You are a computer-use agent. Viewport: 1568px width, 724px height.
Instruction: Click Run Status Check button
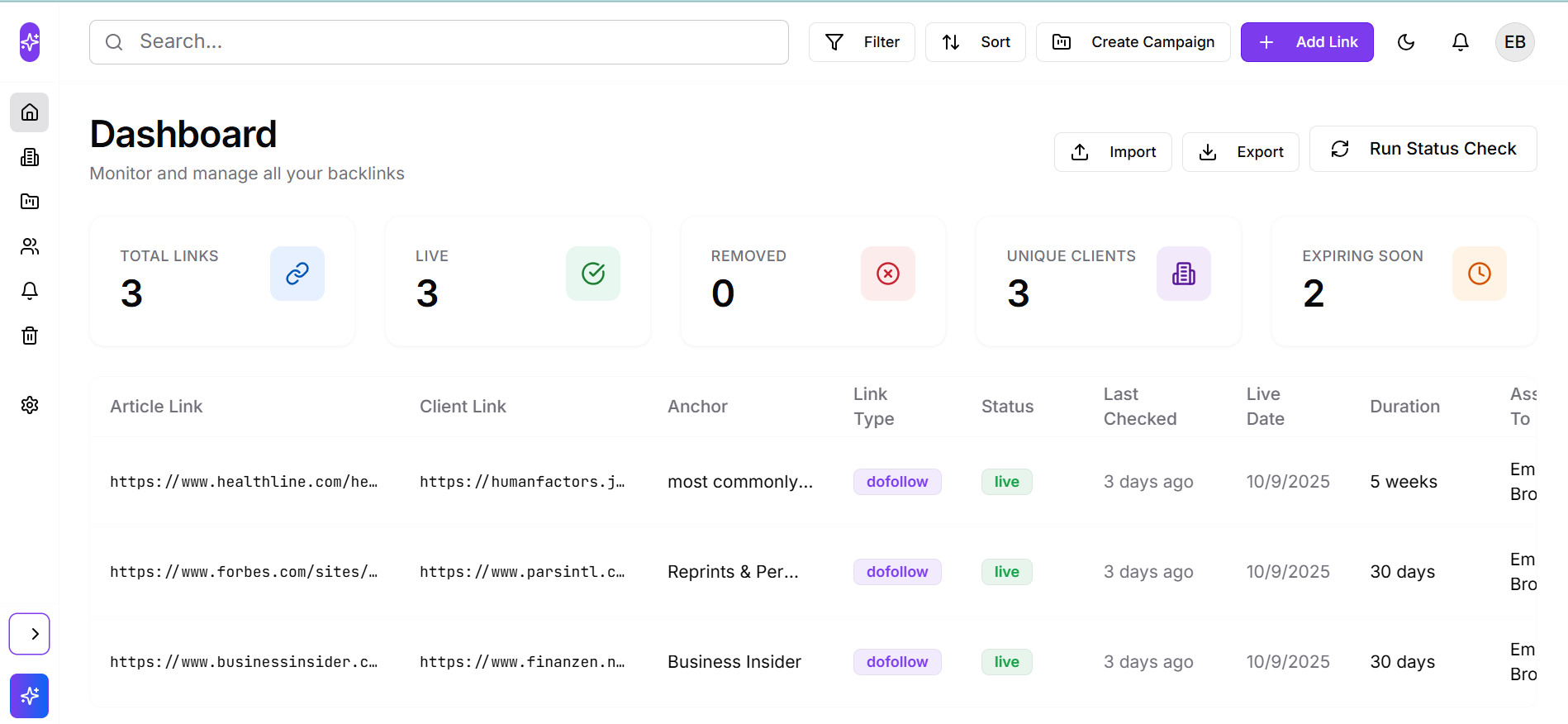[x=1423, y=149]
